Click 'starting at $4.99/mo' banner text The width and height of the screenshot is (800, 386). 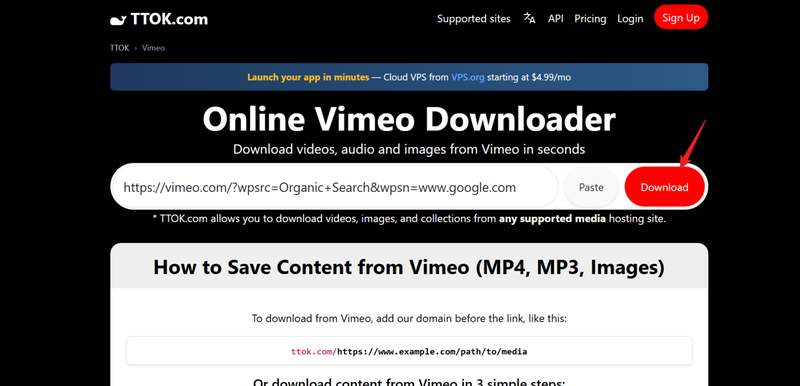coord(528,78)
